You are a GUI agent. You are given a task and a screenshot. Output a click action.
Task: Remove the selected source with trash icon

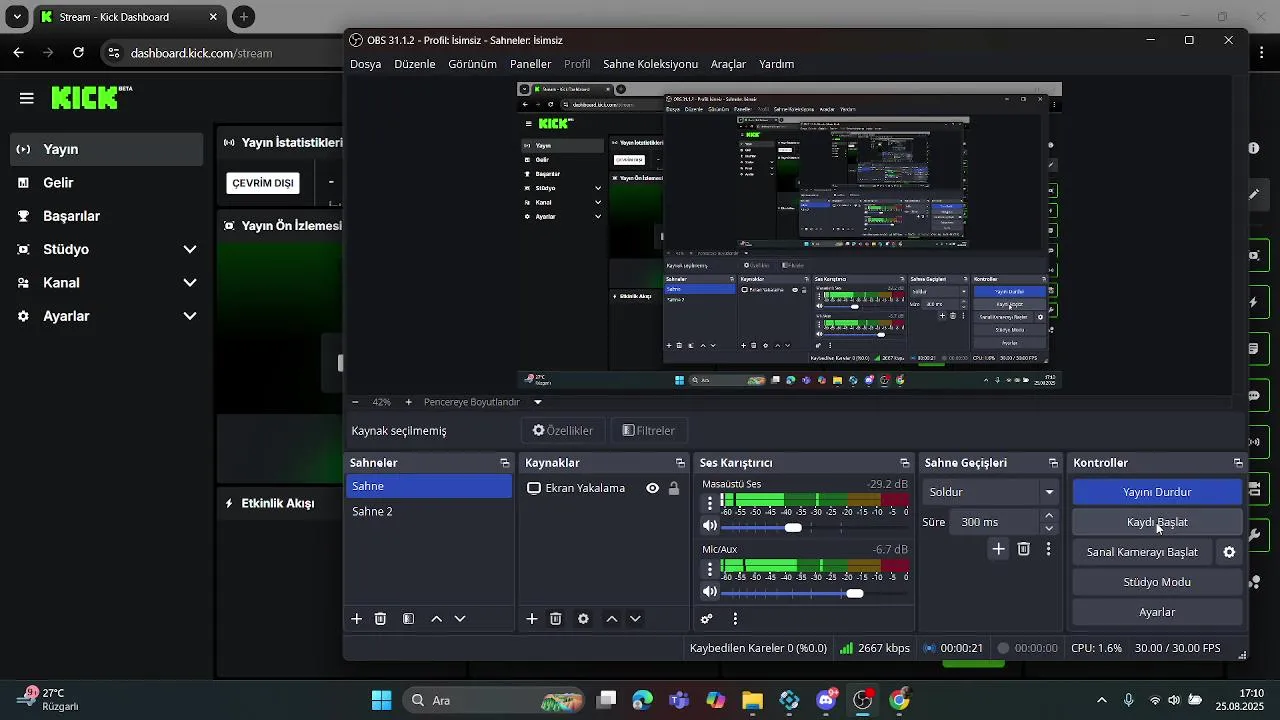(x=556, y=619)
